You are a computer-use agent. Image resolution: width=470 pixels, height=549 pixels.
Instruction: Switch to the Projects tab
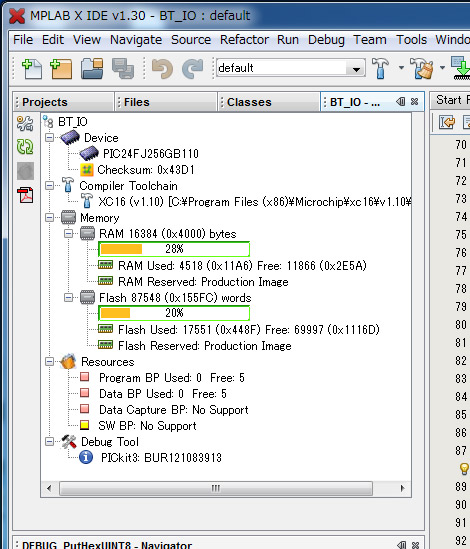[45, 102]
